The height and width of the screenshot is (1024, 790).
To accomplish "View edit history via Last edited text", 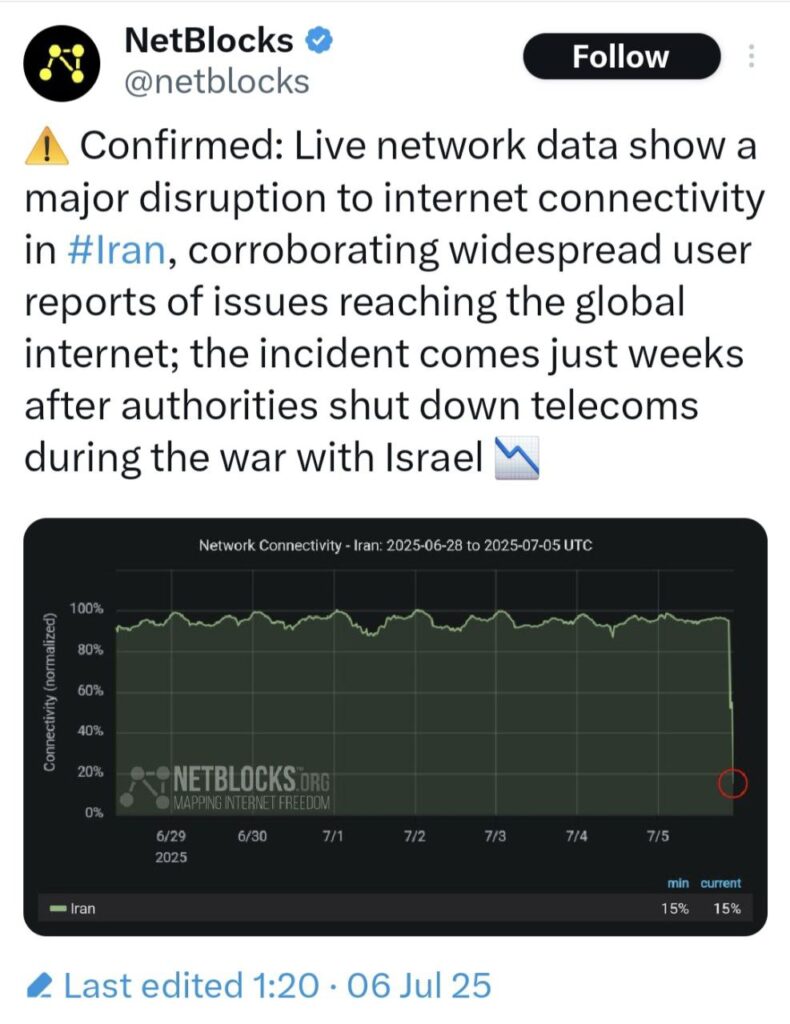I will coord(277,985).
